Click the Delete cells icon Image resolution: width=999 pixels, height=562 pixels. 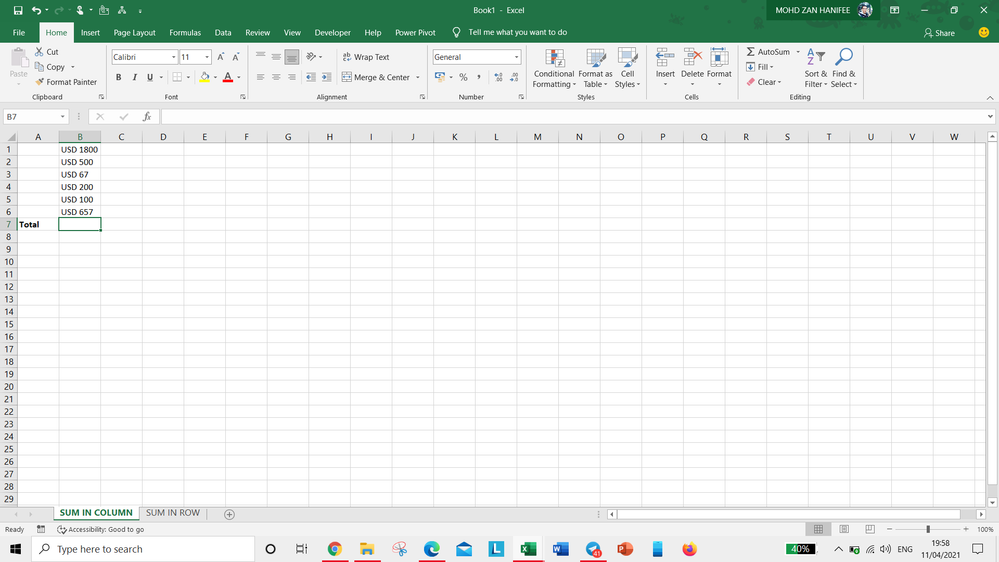tap(693, 59)
